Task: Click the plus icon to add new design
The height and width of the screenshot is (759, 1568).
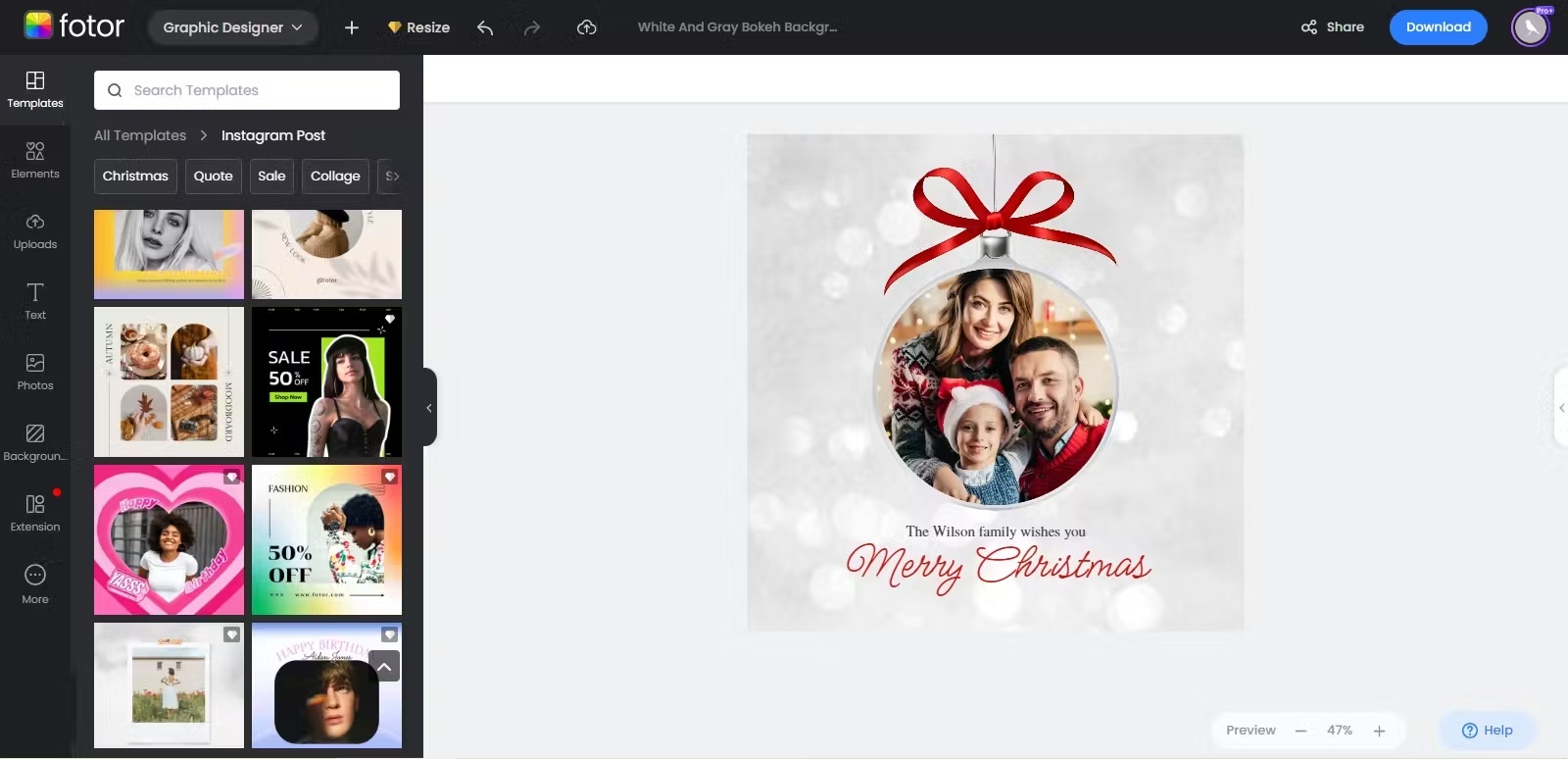Action: pyautogui.click(x=352, y=27)
